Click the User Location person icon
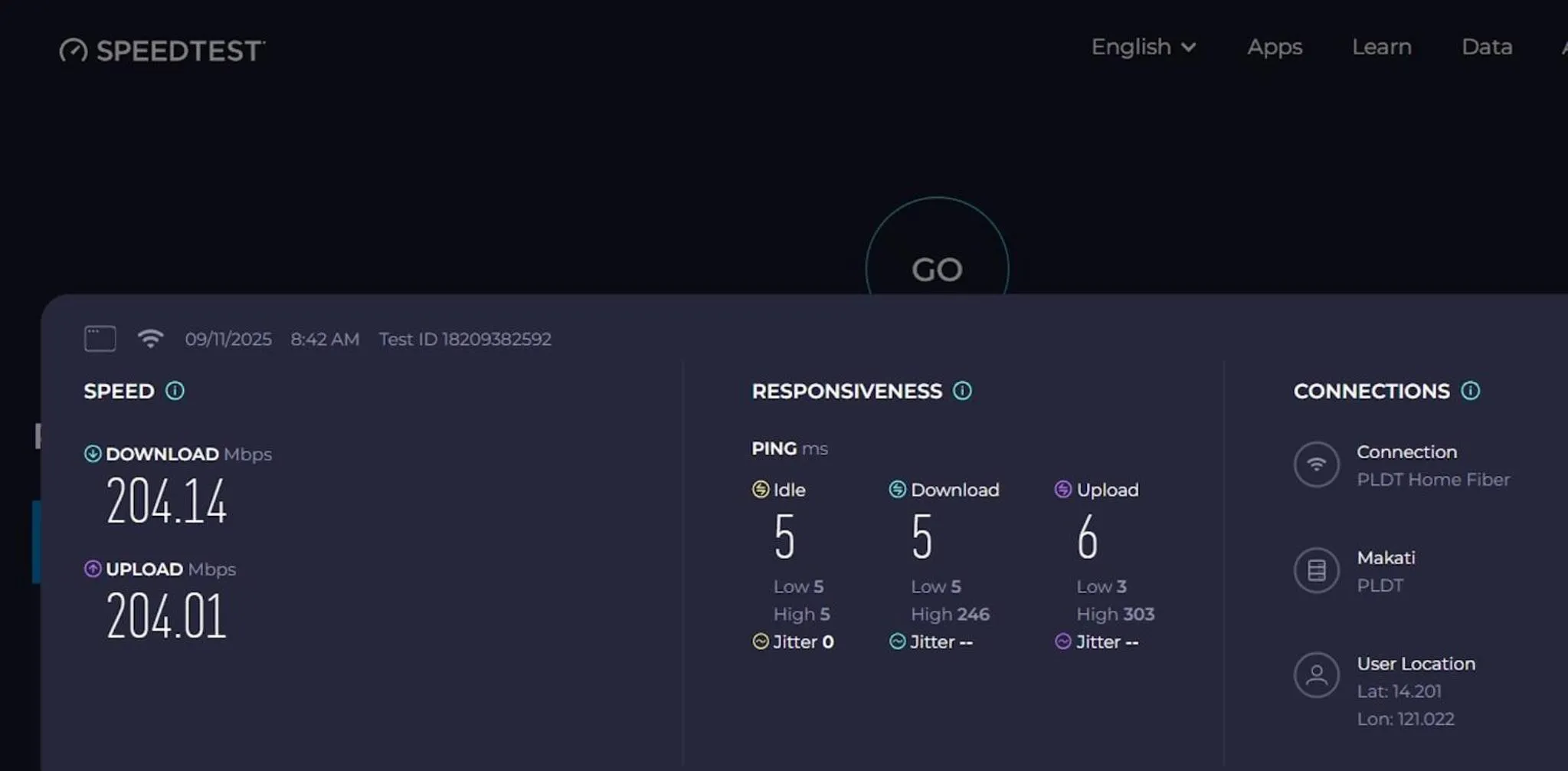The width and height of the screenshot is (1568, 771). pos(1317,675)
